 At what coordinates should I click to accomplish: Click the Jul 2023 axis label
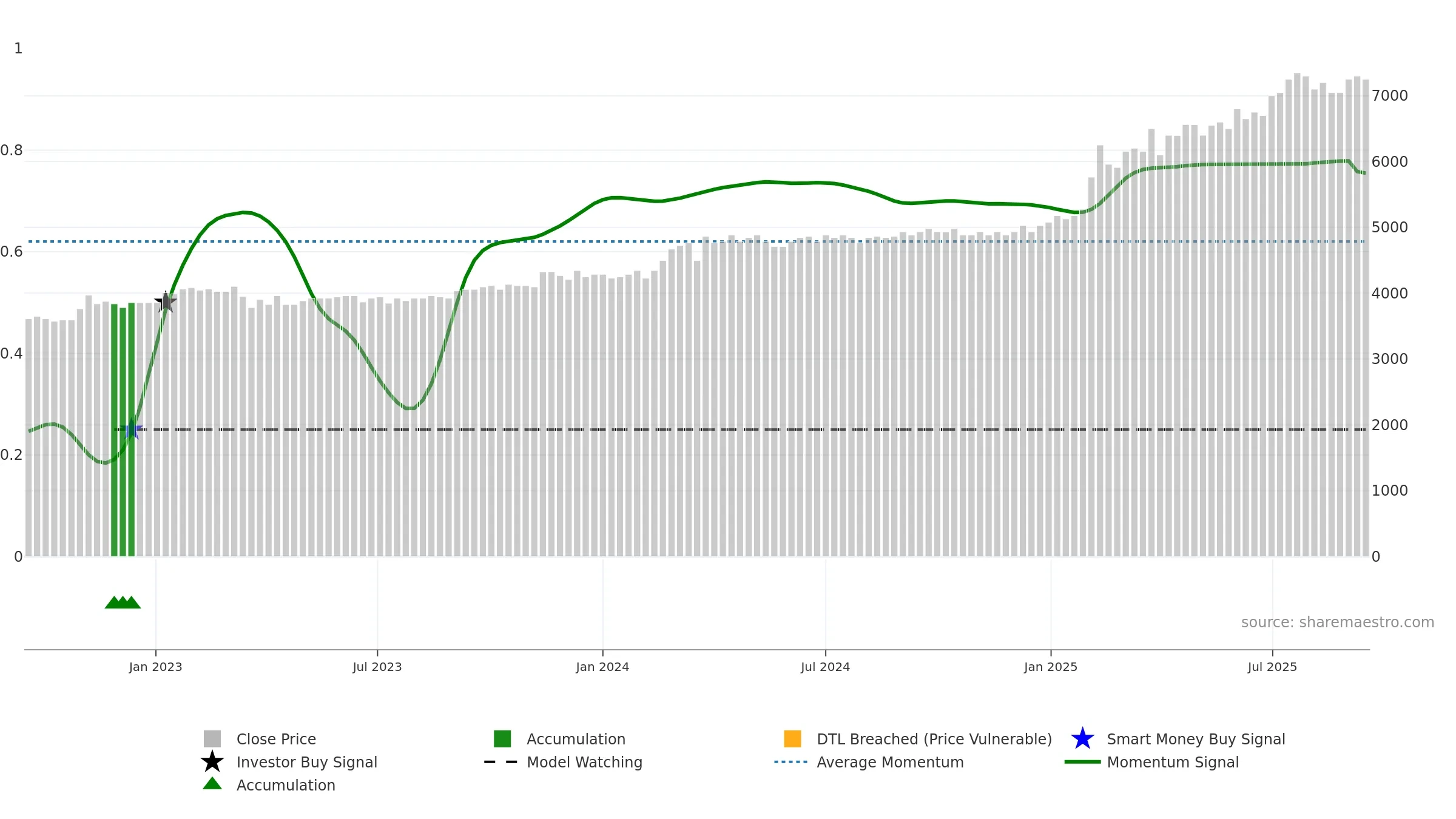377,667
